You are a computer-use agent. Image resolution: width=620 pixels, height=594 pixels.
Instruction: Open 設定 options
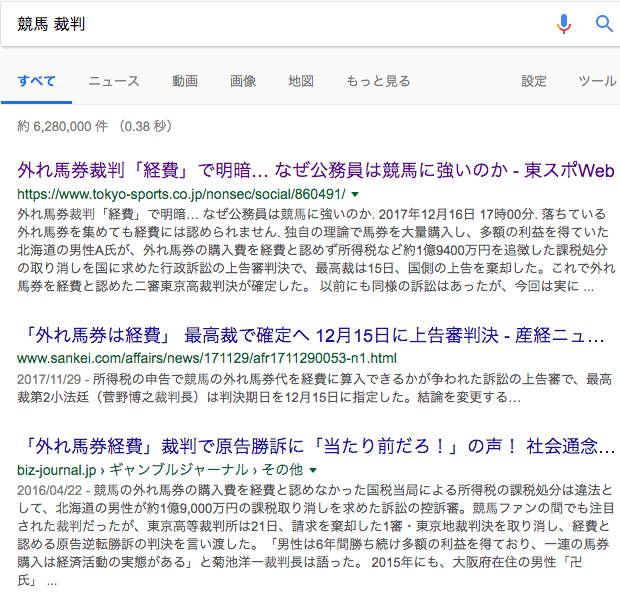534,81
